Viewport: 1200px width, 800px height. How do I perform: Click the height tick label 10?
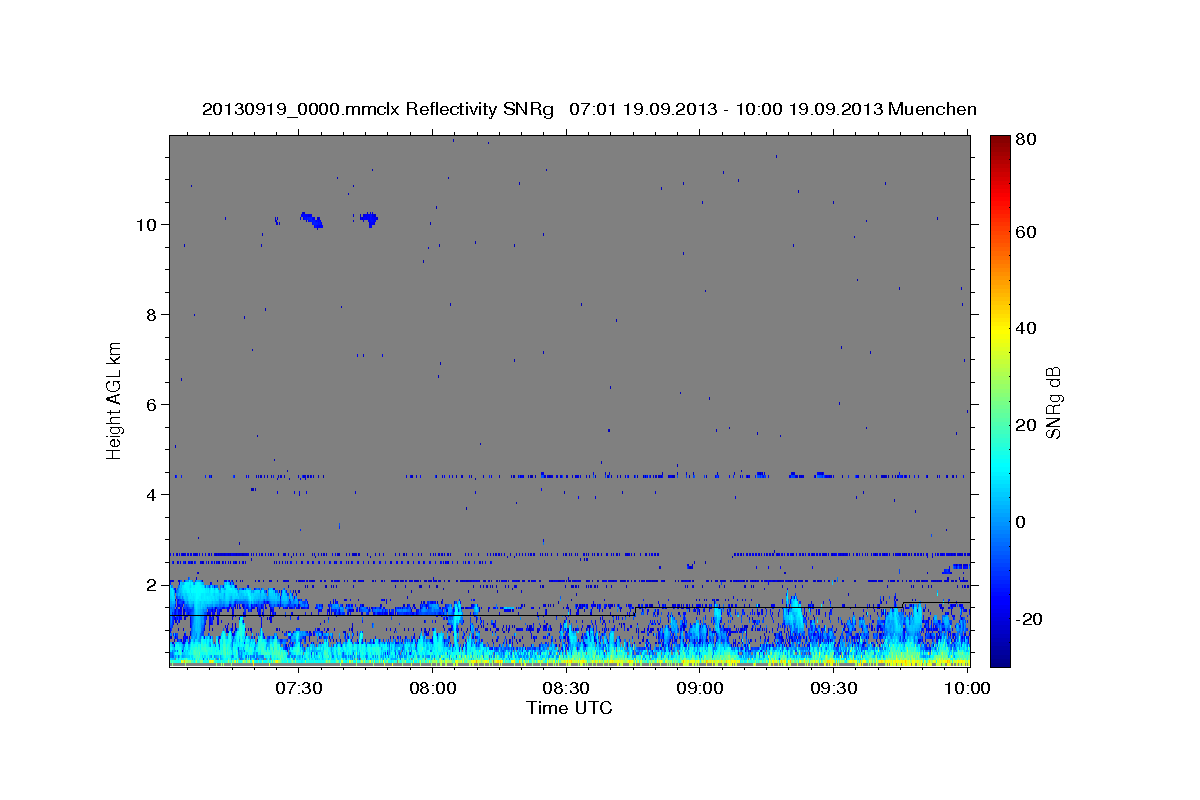147,224
